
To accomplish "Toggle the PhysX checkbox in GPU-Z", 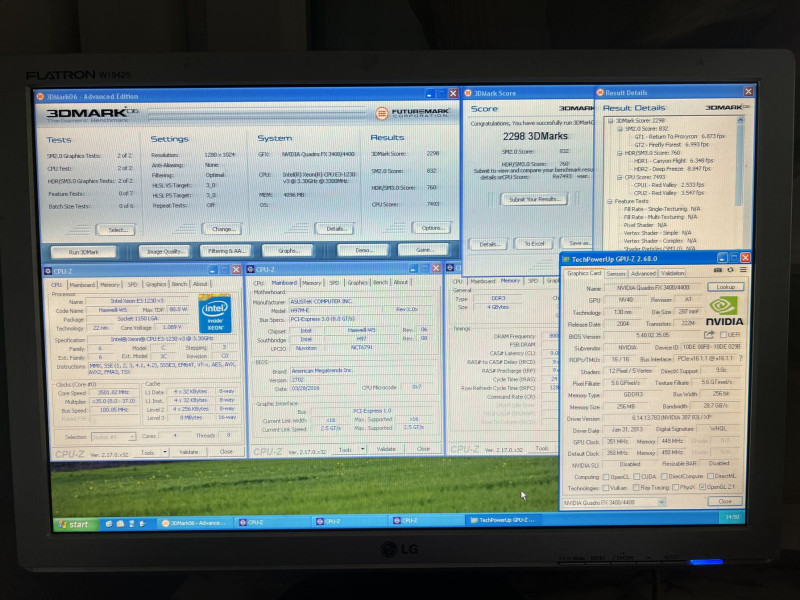I will (675, 487).
